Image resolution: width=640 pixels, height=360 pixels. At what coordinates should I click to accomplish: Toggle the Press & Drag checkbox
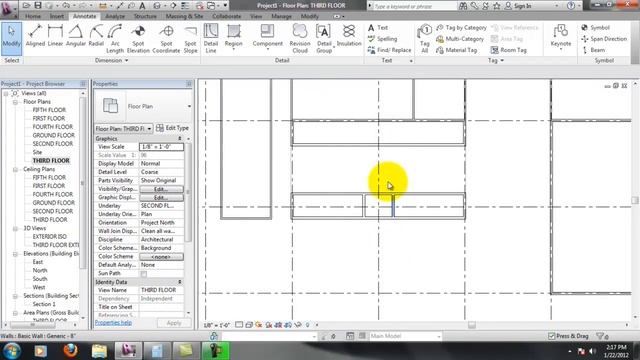coord(552,336)
